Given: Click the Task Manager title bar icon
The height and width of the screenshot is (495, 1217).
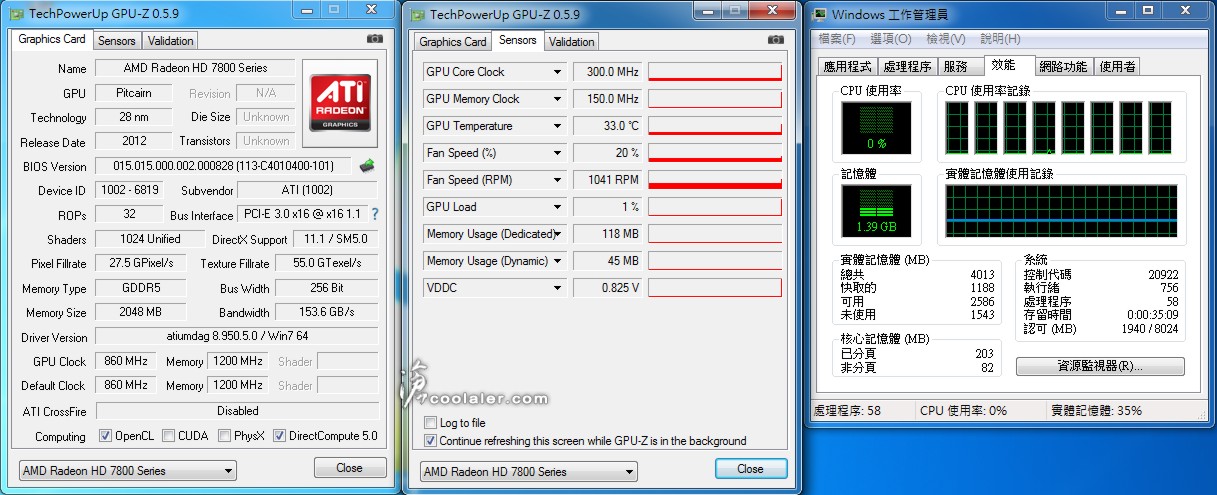Looking at the screenshot, I should click(x=820, y=14).
